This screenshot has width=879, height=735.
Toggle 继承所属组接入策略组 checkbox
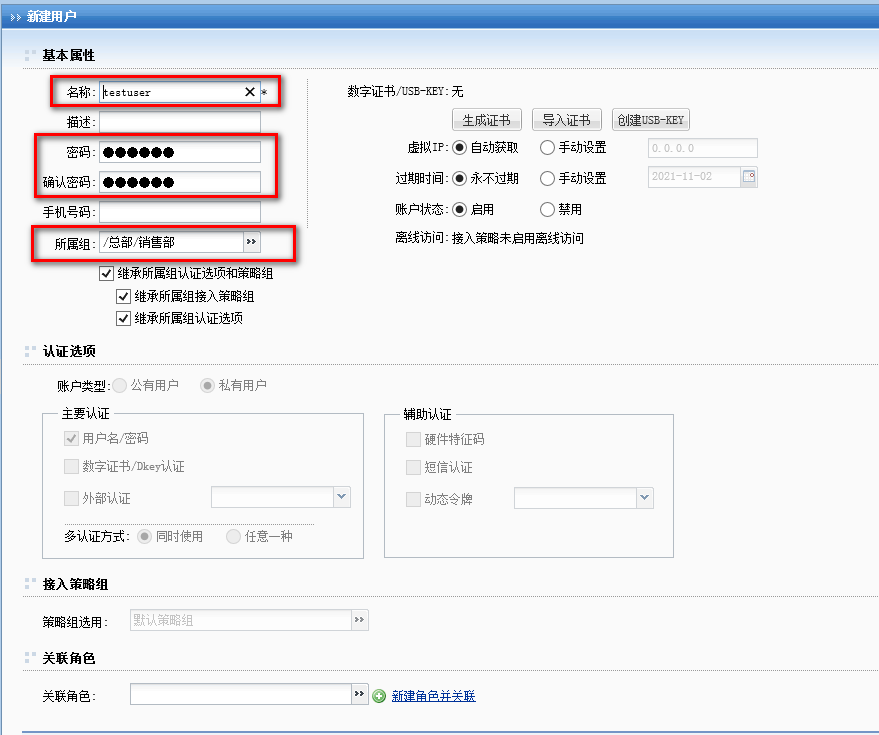tap(123, 296)
